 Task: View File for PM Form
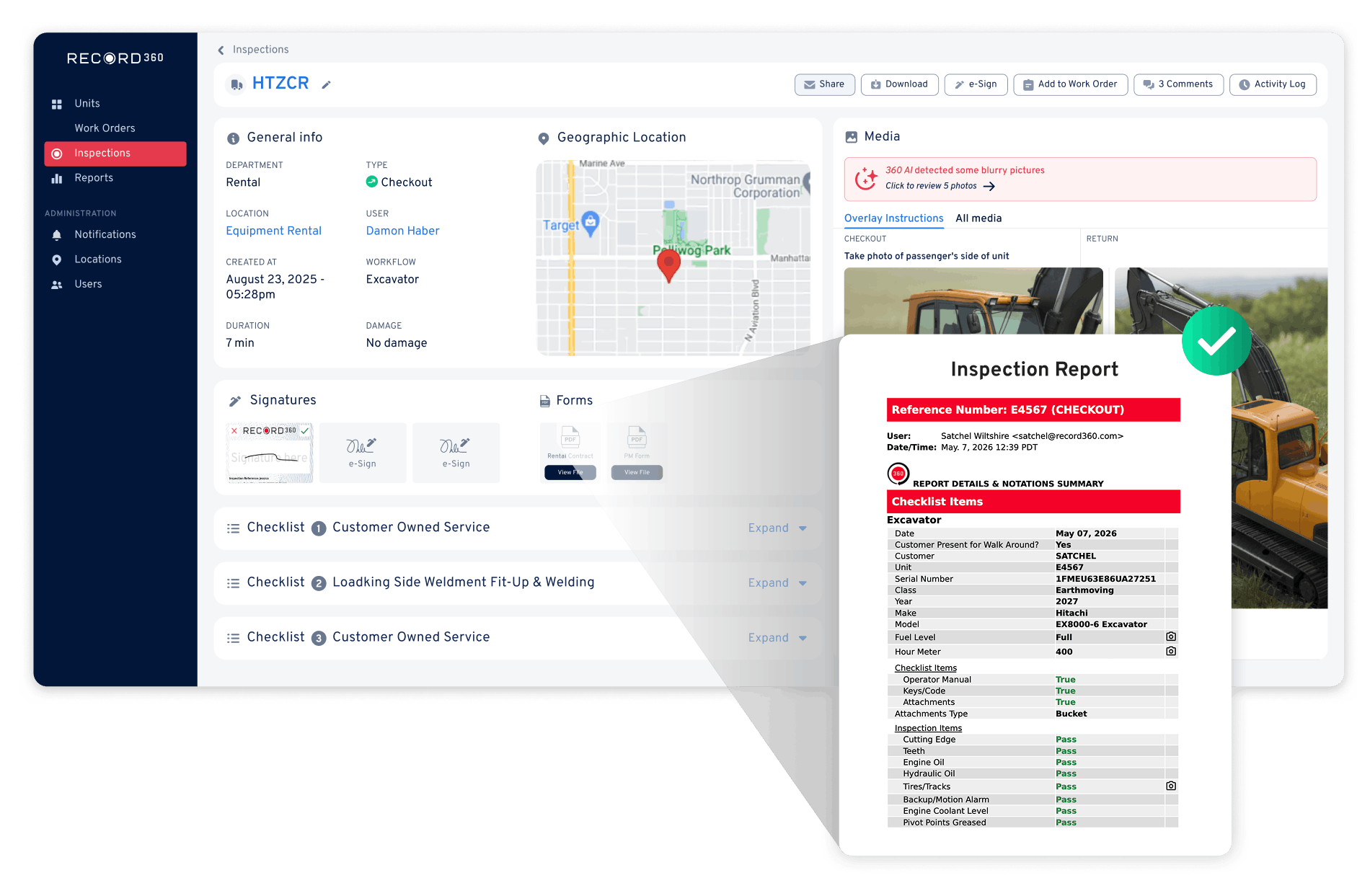click(637, 473)
